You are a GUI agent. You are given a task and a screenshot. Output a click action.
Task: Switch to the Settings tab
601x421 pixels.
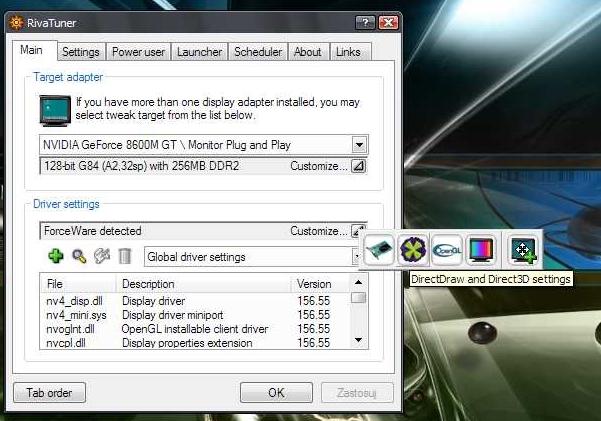(81, 52)
